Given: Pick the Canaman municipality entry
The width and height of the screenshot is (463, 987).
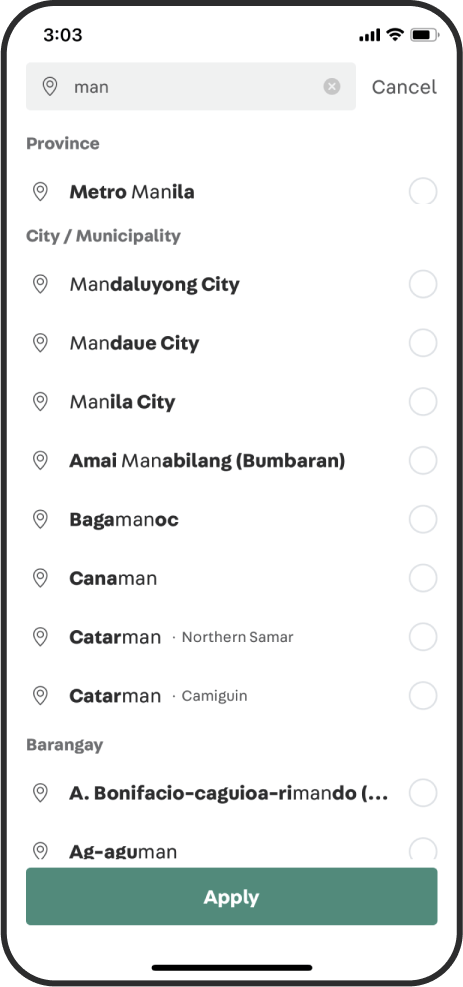Looking at the screenshot, I should 232,578.
